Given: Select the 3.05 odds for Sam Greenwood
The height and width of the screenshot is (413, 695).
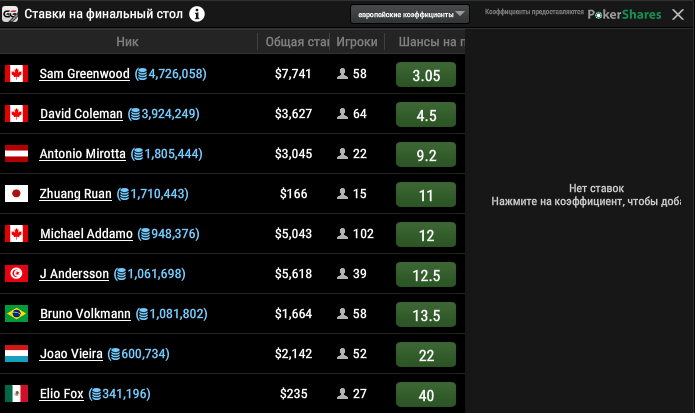Looking at the screenshot, I should coord(426,75).
